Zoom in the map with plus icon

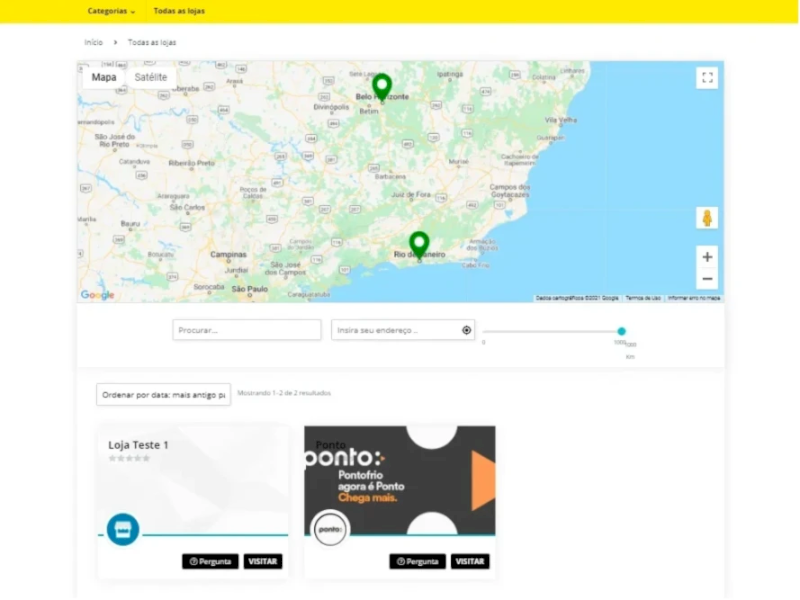707,257
